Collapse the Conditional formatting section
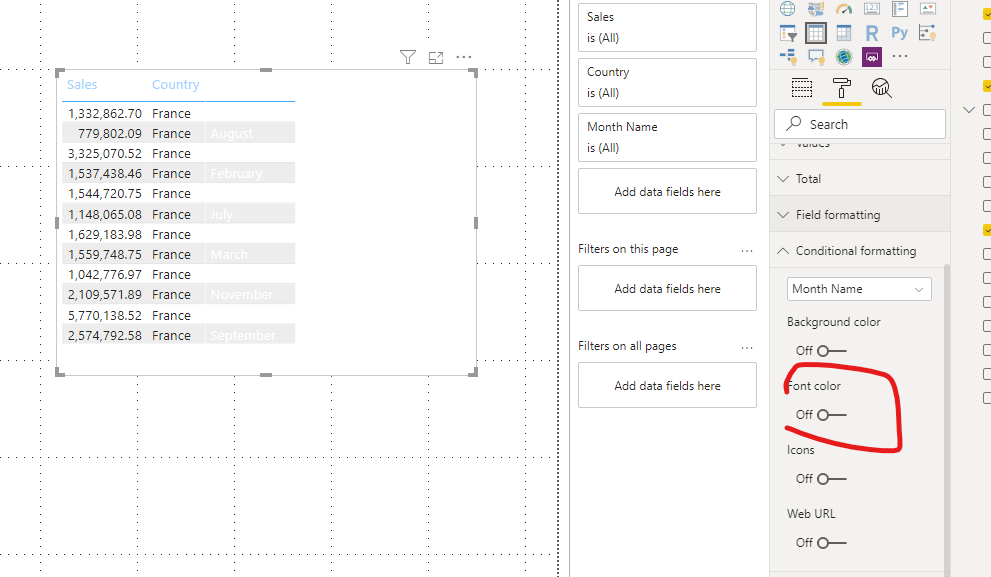 860,251
